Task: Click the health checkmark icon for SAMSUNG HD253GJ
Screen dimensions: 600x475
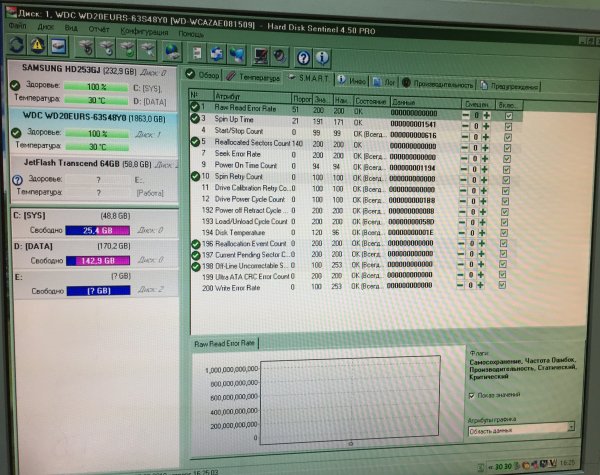Action: [x=16, y=87]
